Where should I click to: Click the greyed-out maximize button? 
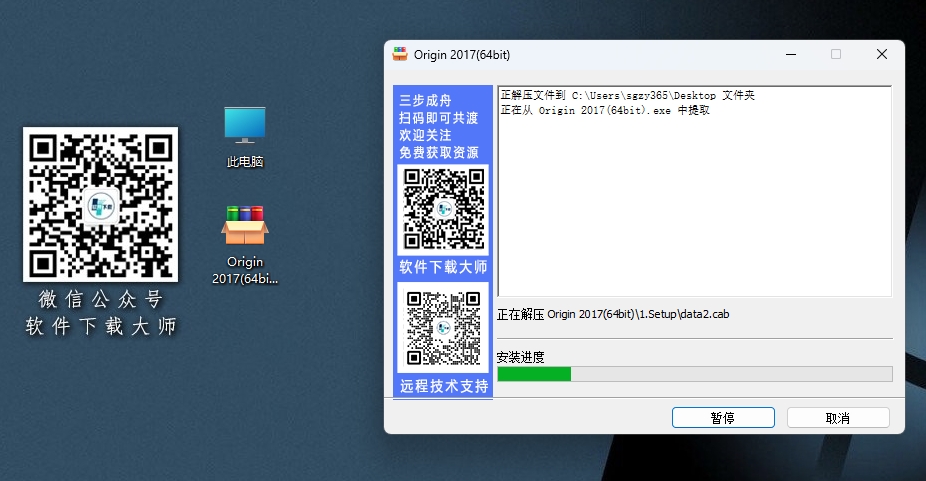[836, 55]
